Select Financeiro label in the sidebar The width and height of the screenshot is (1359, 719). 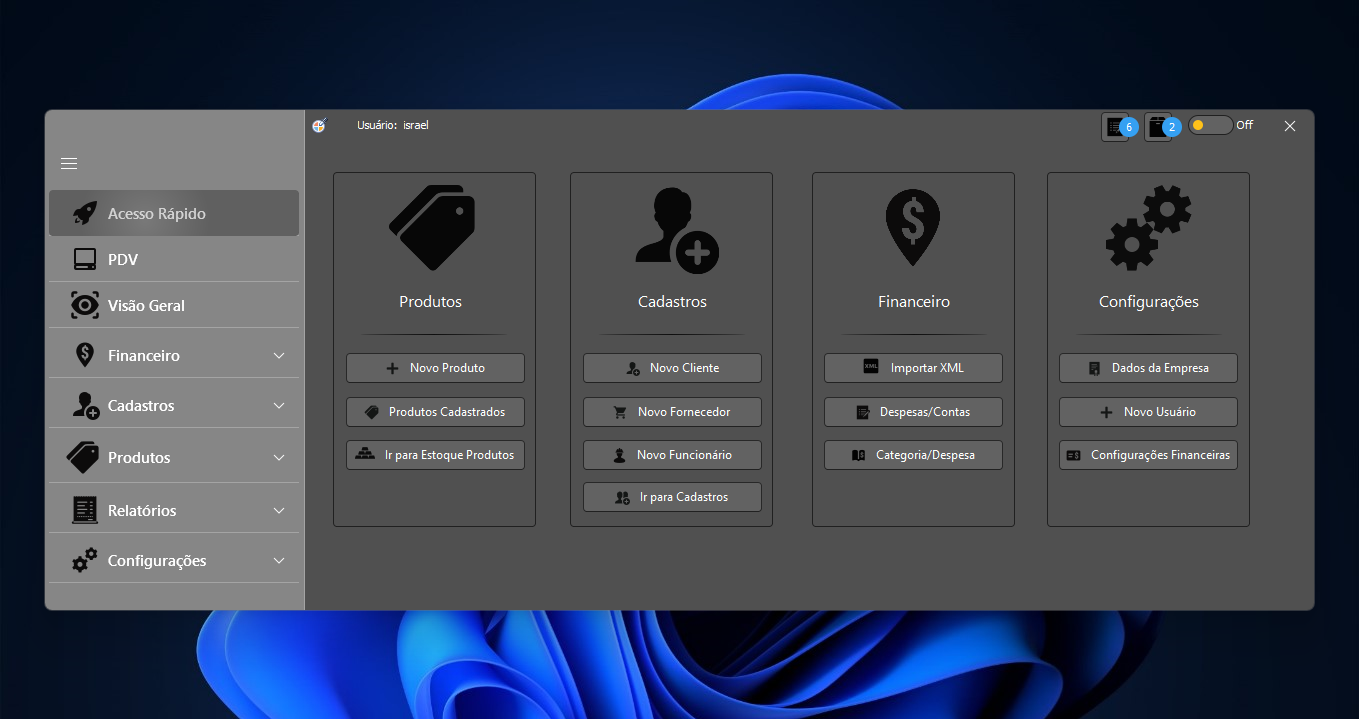(x=144, y=356)
